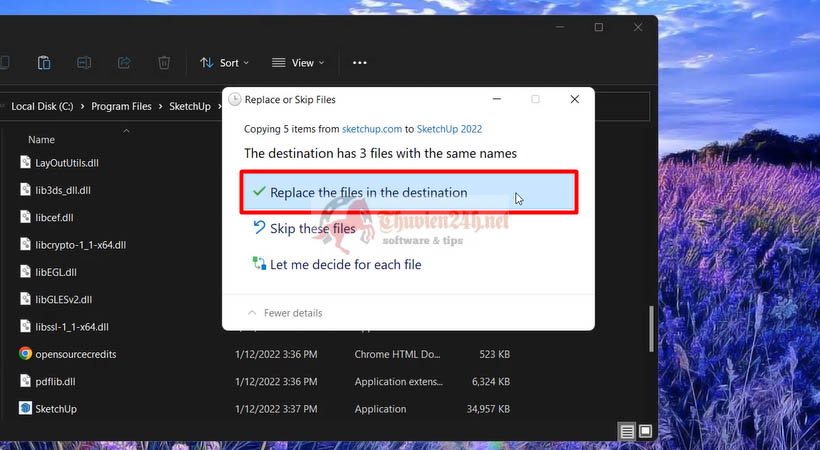
Task: Go to Local Disk (C:) breadcrumb
Action: click(42, 106)
